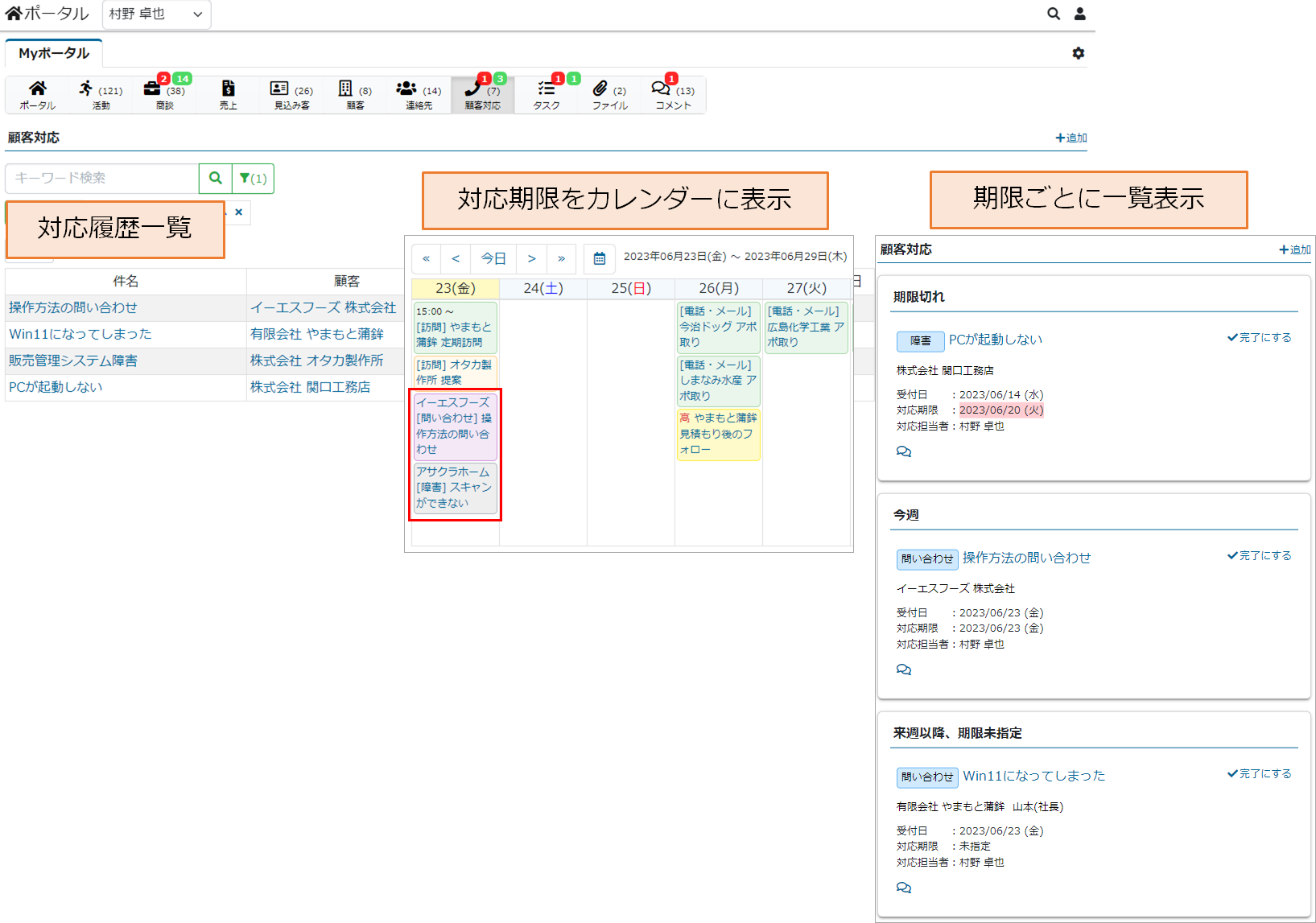Open customer 株式会社 関口工務店 in table
The width and height of the screenshot is (1316, 923).
(311, 387)
